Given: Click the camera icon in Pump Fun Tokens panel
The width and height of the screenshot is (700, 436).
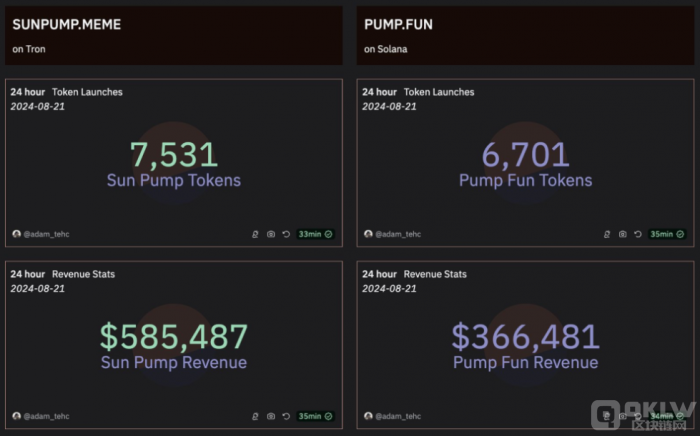Looking at the screenshot, I should pos(622,234).
